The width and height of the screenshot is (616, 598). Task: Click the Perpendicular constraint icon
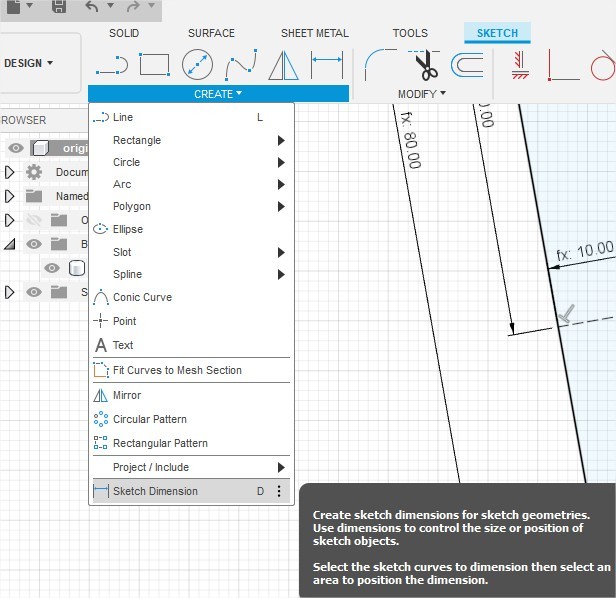(563, 65)
